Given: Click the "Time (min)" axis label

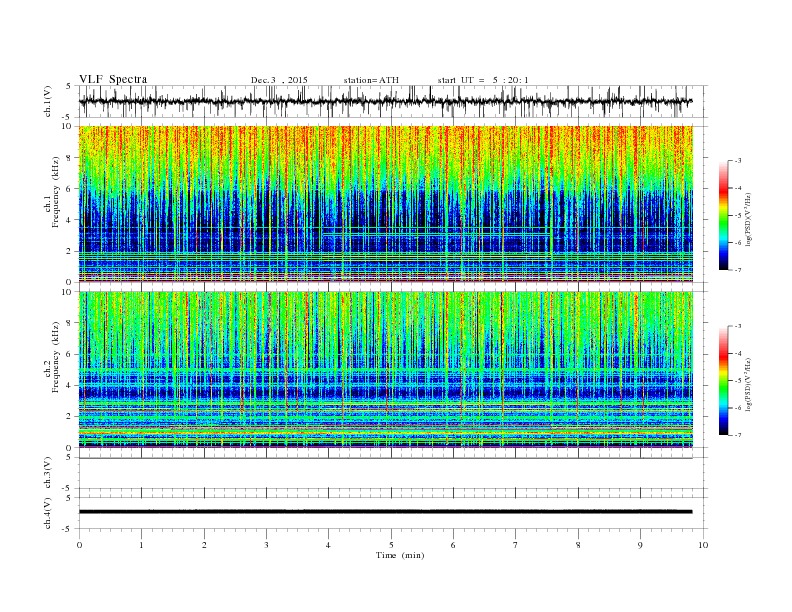Looking at the screenshot, I should 400,555.
